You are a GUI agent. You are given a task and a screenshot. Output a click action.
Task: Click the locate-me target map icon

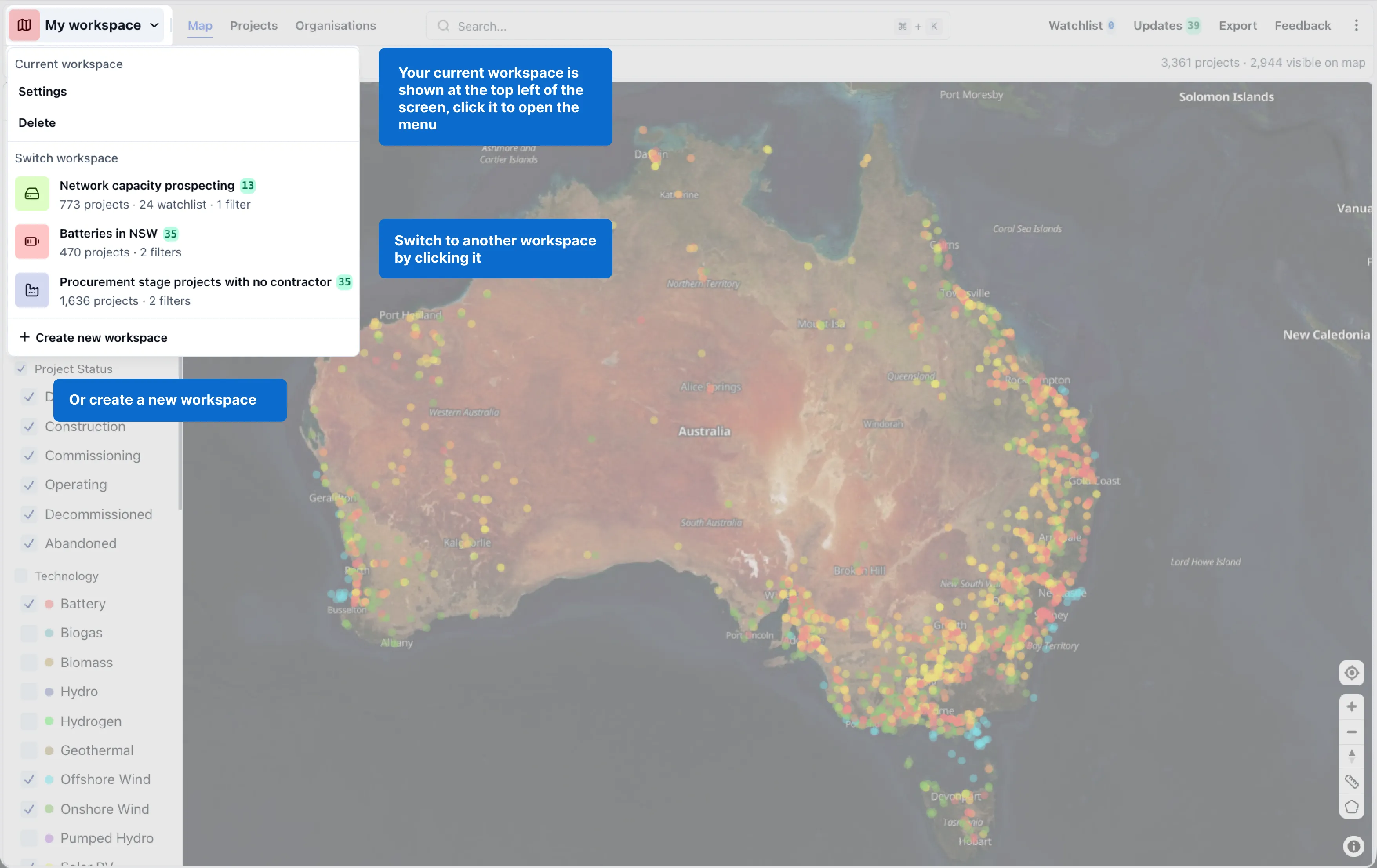(x=1351, y=673)
